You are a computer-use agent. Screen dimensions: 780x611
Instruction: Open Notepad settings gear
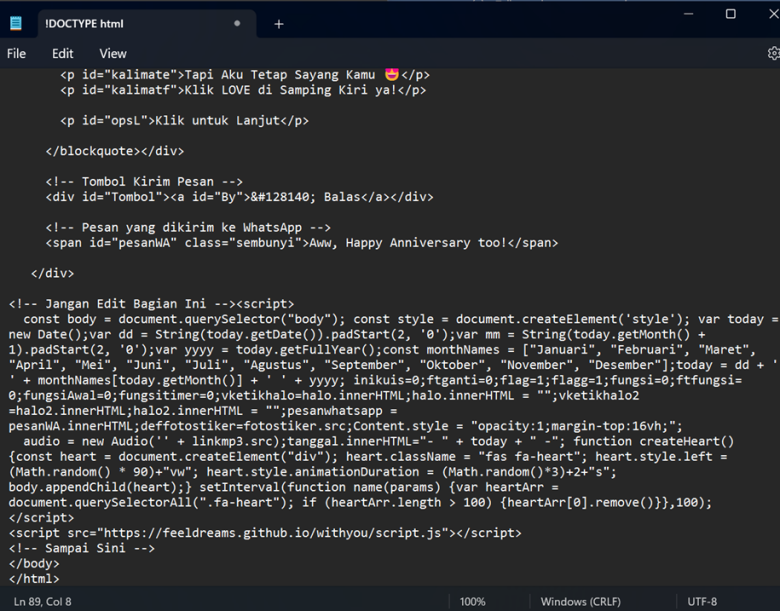click(x=773, y=53)
